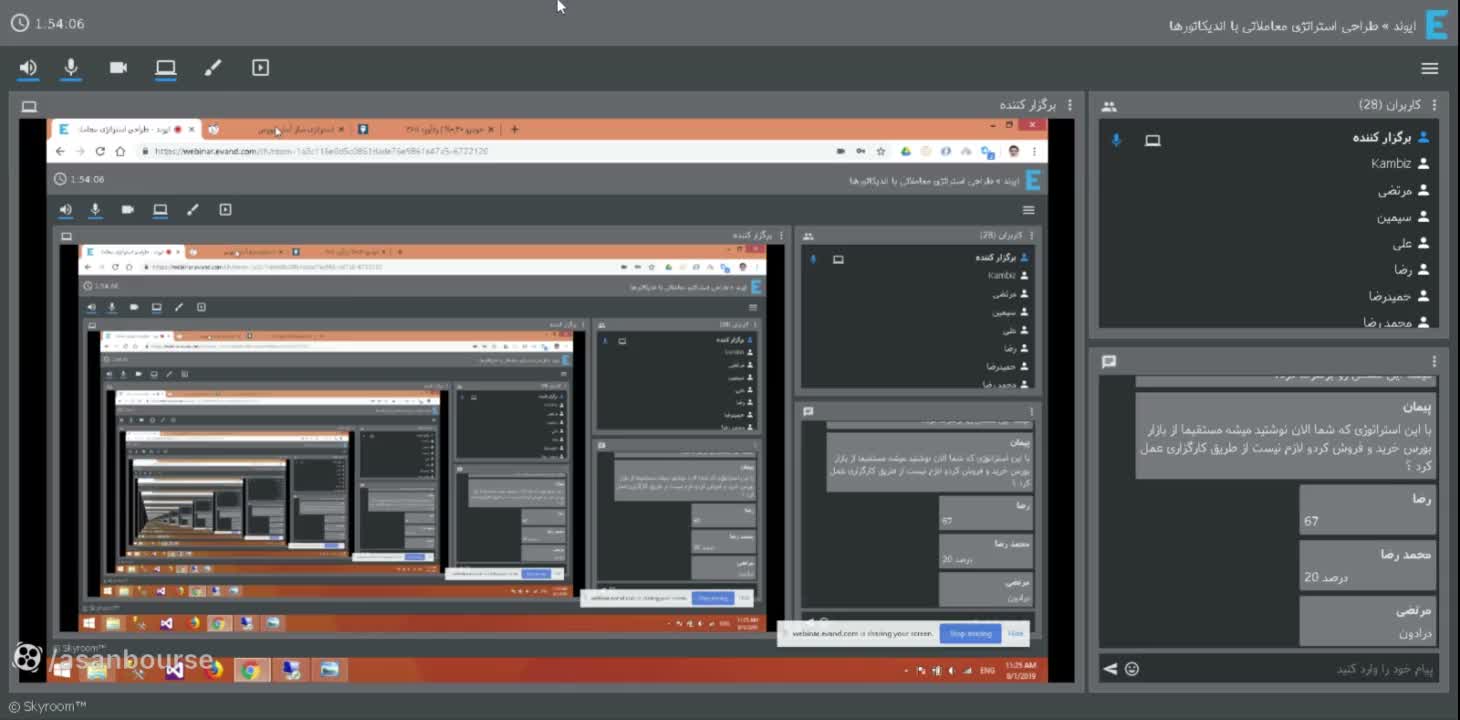This screenshot has height=720, width=1460.
Task: Click the bookmark star in shared Chrome address bar
Action: pos(881,151)
